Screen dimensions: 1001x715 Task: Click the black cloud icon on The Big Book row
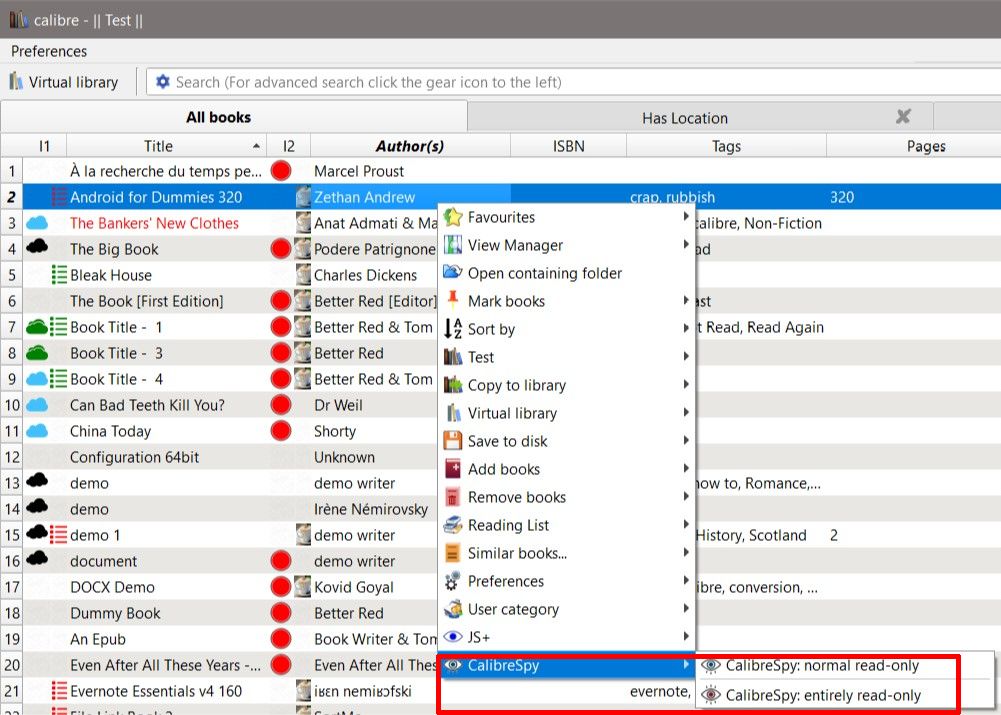(37, 246)
